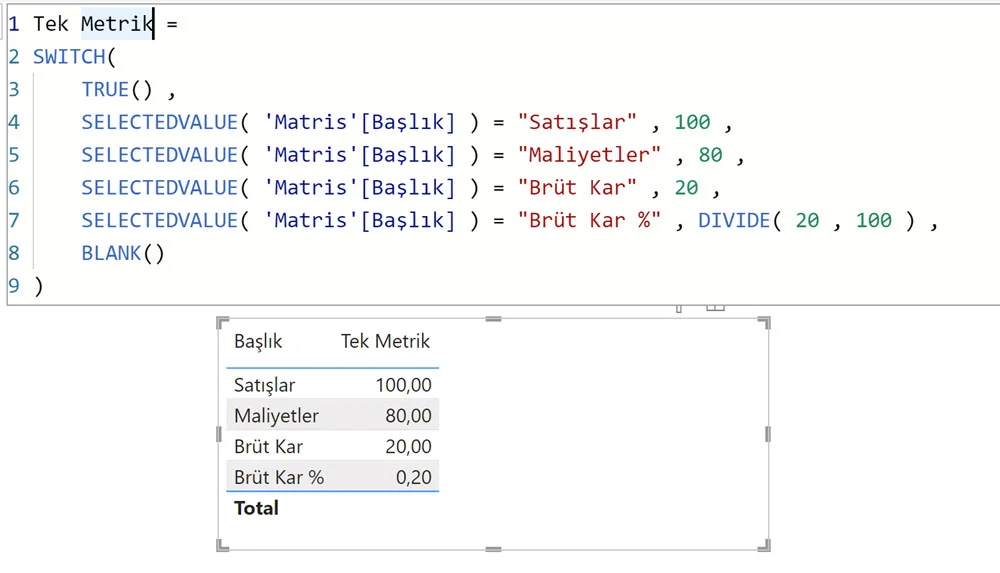Grab the visual's bottom-center resize handle
The image size is (1000, 573).
click(493, 549)
